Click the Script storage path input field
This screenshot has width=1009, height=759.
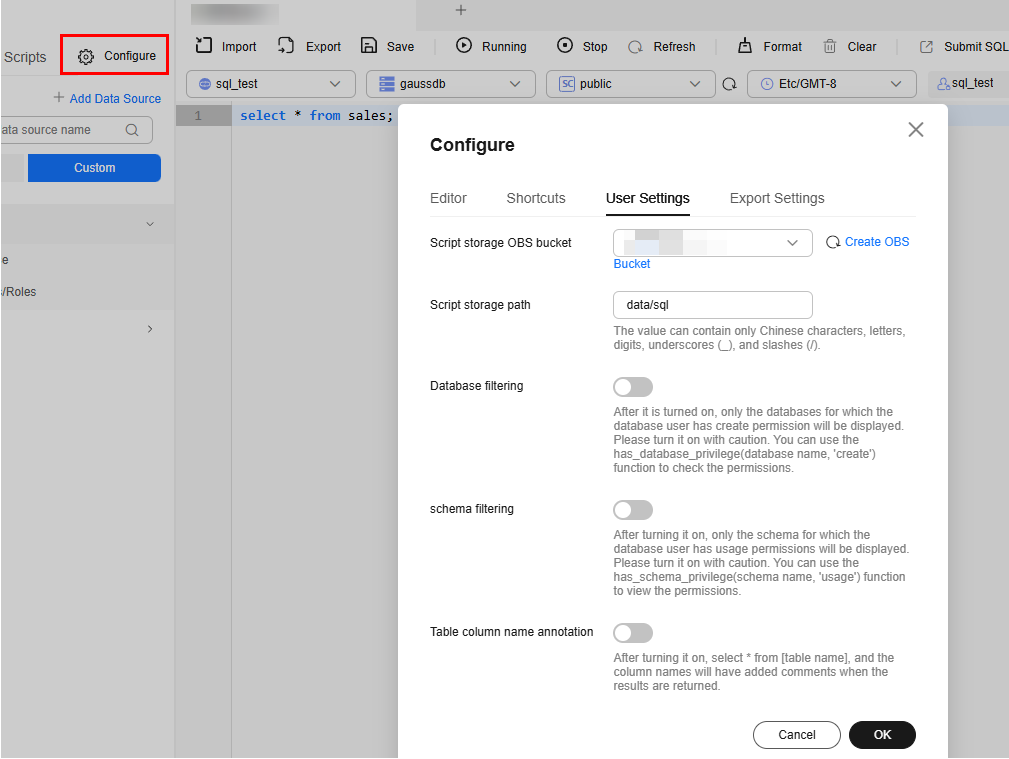[712, 305]
